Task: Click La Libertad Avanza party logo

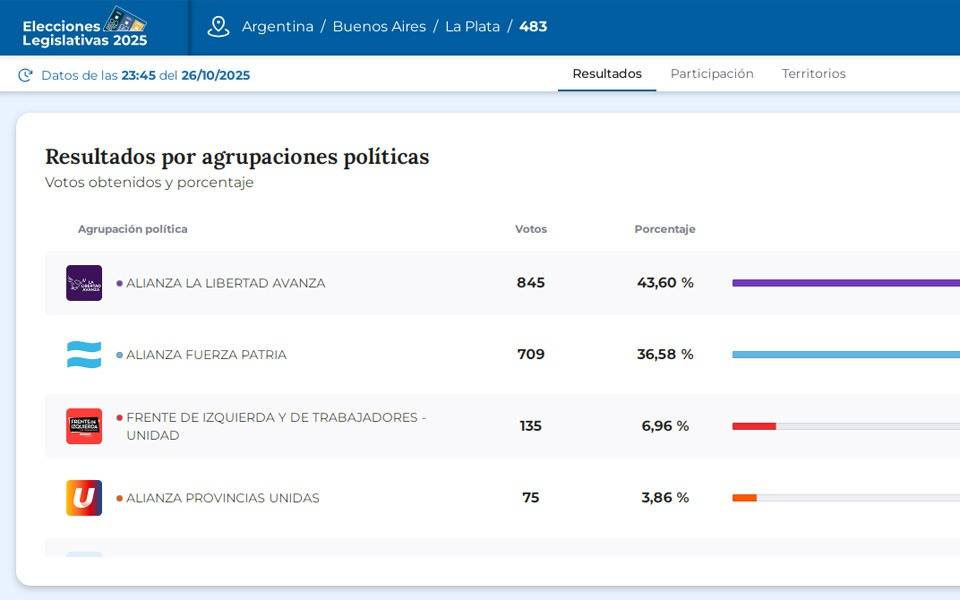Action: pyautogui.click(x=84, y=283)
